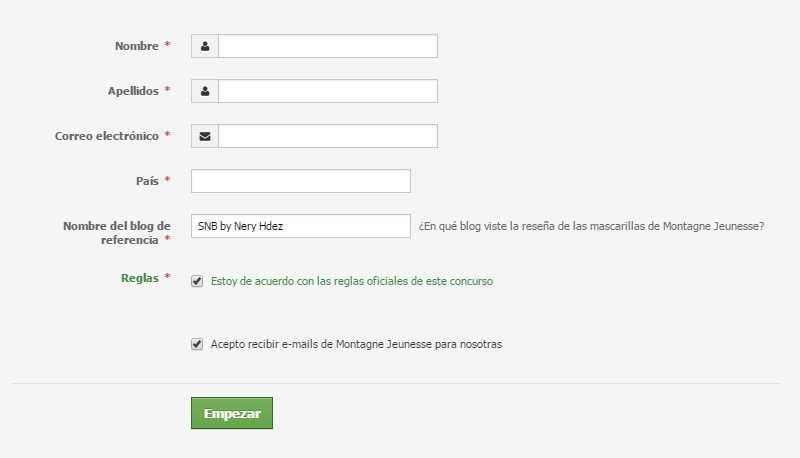The width and height of the screenshot is (800, 458).
Task: Click the blog field containing SNB by Nery Hdez
Action: coord(301,226)
